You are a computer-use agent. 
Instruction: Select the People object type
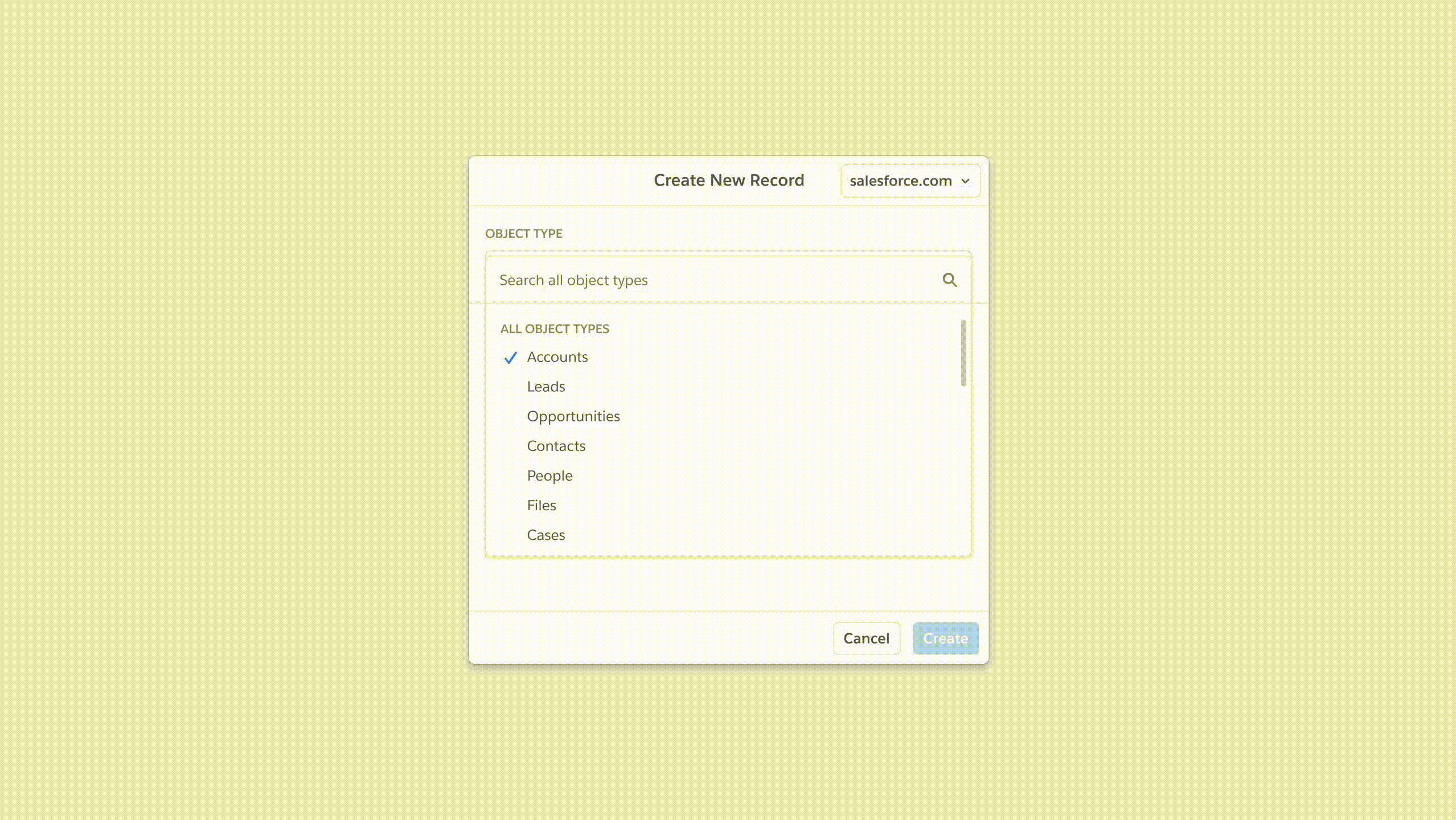point(549,475)
